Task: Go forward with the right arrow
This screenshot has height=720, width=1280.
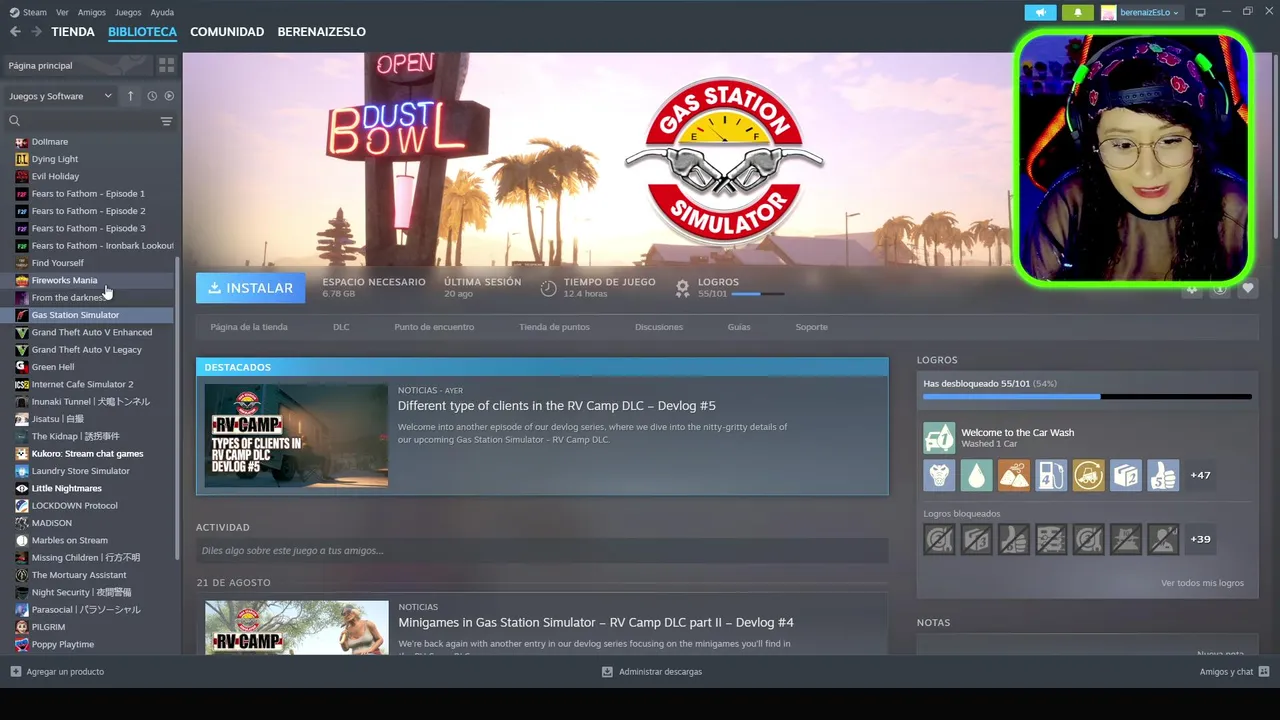Action: [36, 32]
